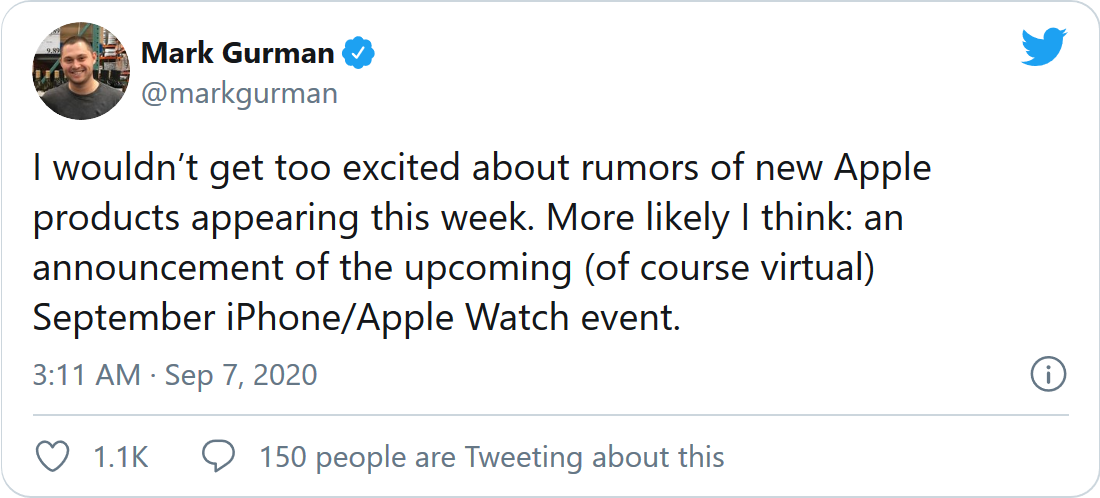Like the tweet with the heart icon

[52, 457]
